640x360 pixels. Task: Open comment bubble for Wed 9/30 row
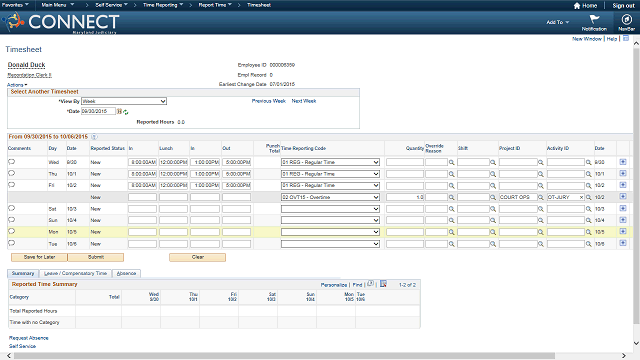[11, 162]
